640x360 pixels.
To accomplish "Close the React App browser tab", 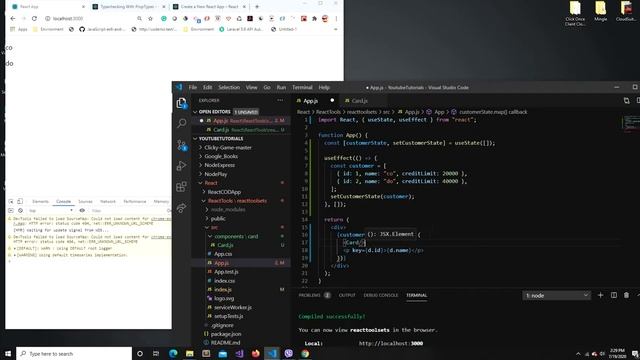I will tap(84, 7).
